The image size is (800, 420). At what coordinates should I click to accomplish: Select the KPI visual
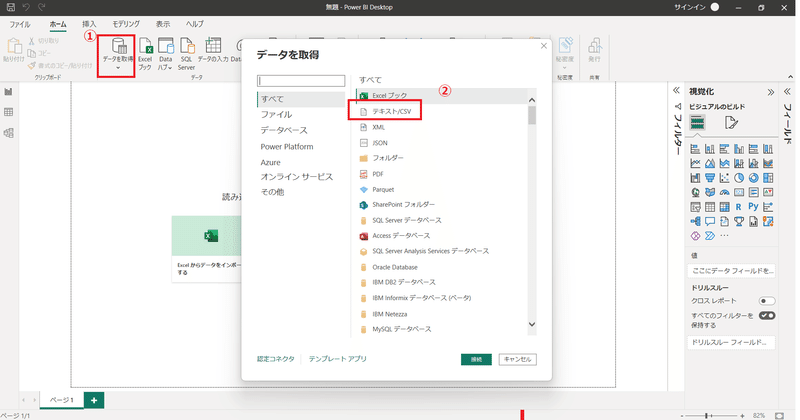pyautogui.click(x=768, y=192)
